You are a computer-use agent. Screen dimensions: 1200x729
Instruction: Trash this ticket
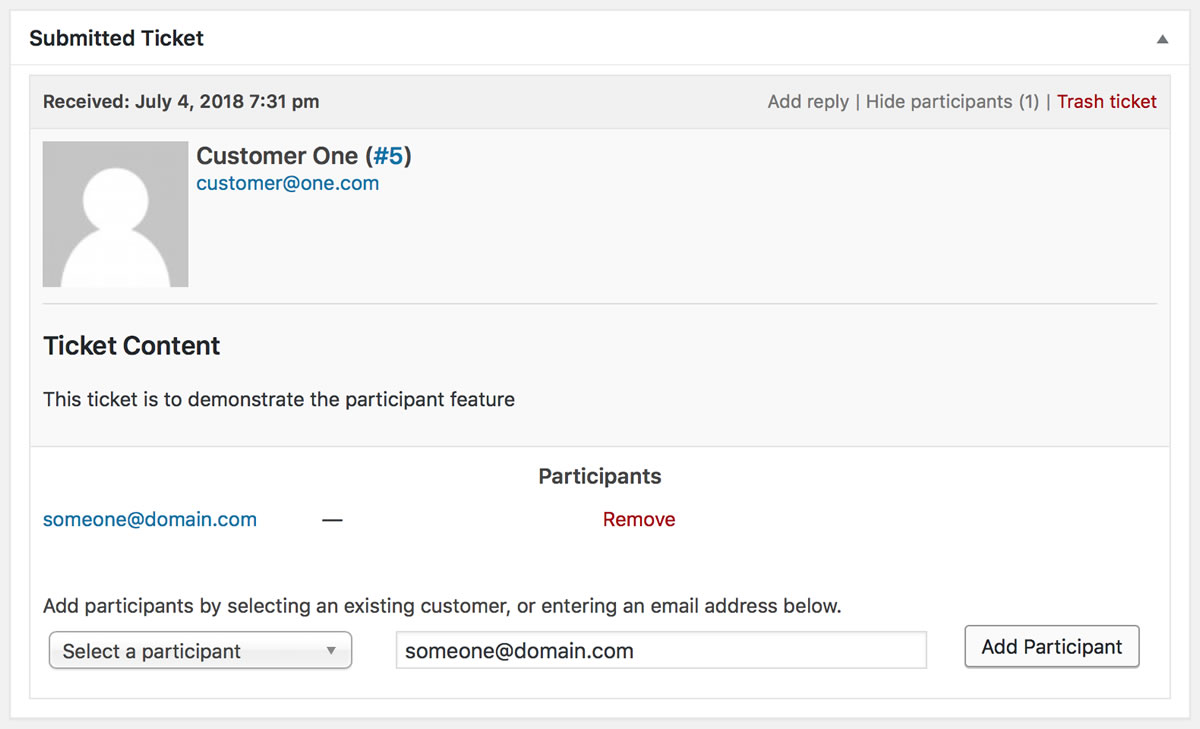click(x=1106, y=101)
